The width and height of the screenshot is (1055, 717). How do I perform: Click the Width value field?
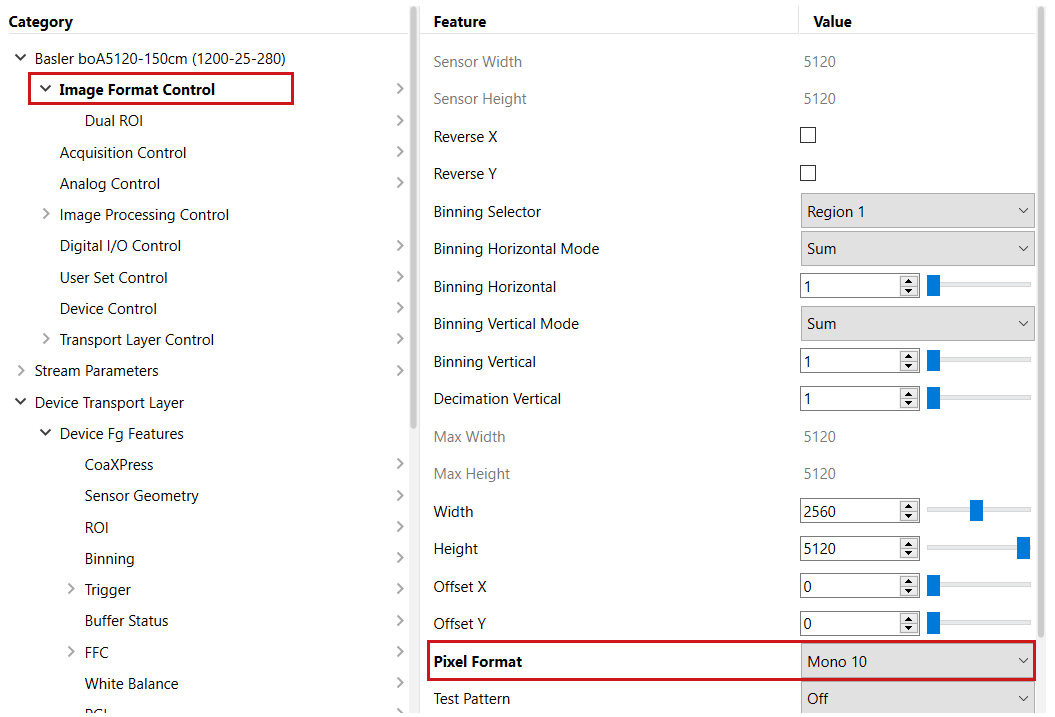click(x=850, y=511)
